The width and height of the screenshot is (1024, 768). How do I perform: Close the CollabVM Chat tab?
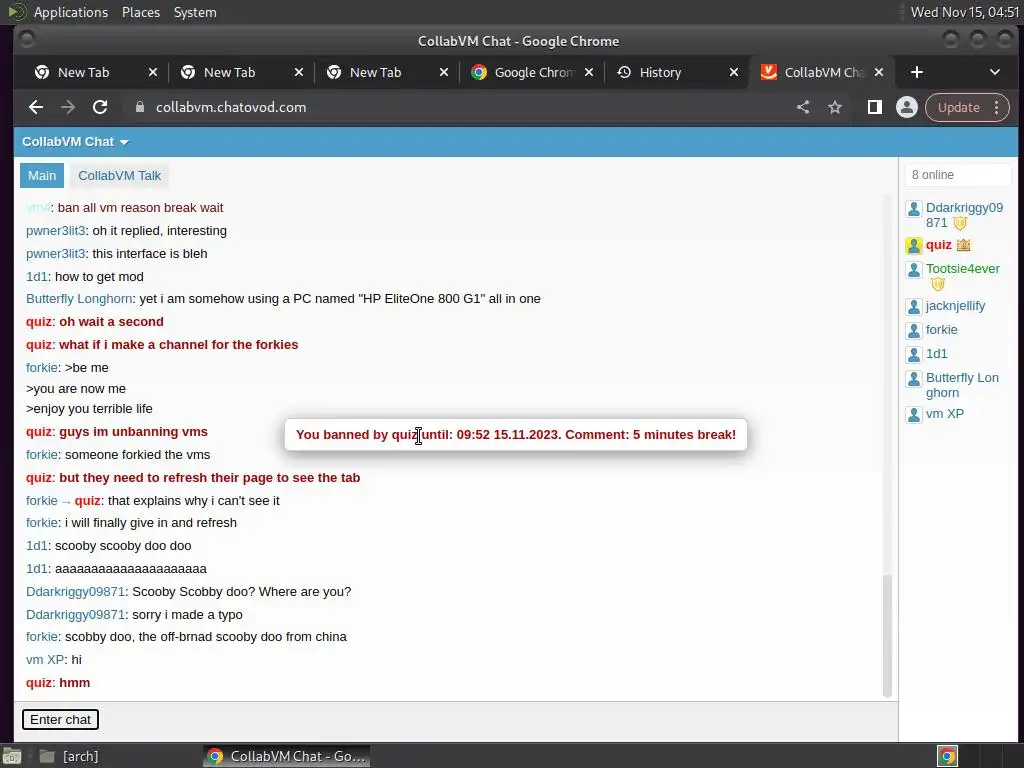tap(879, 72)
